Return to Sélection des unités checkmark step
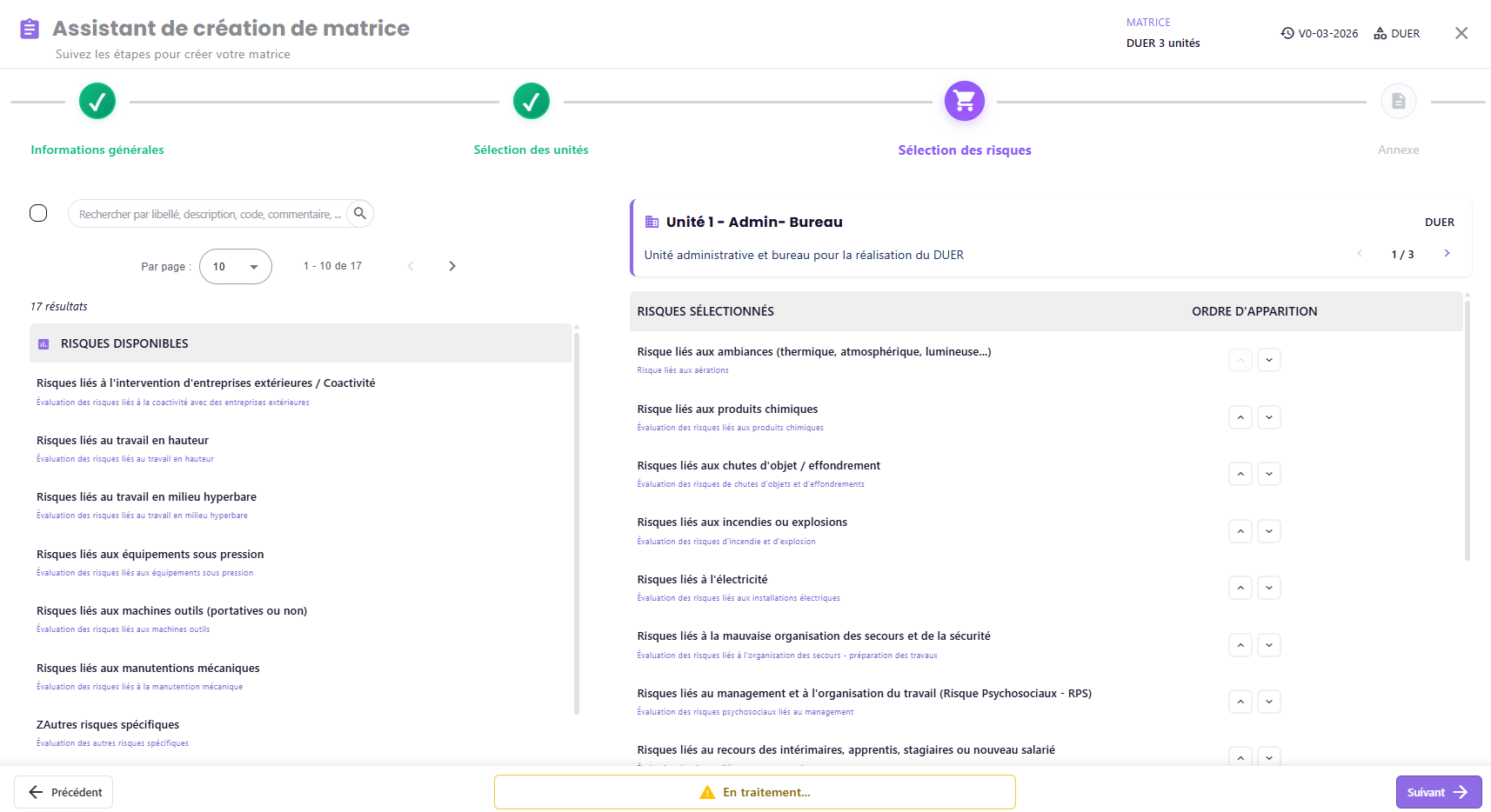This screenshot has width=1491, height=812. point(531,102)
